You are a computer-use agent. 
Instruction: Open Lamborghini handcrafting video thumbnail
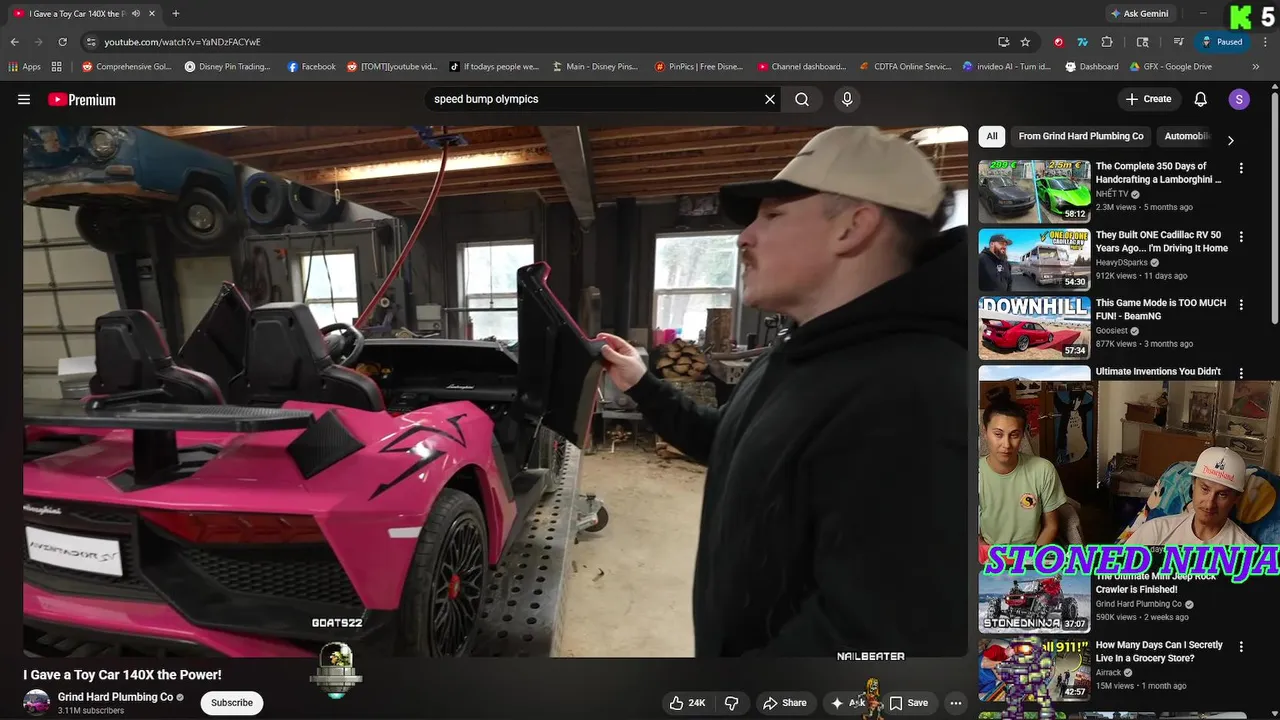tap(1034, 191)
